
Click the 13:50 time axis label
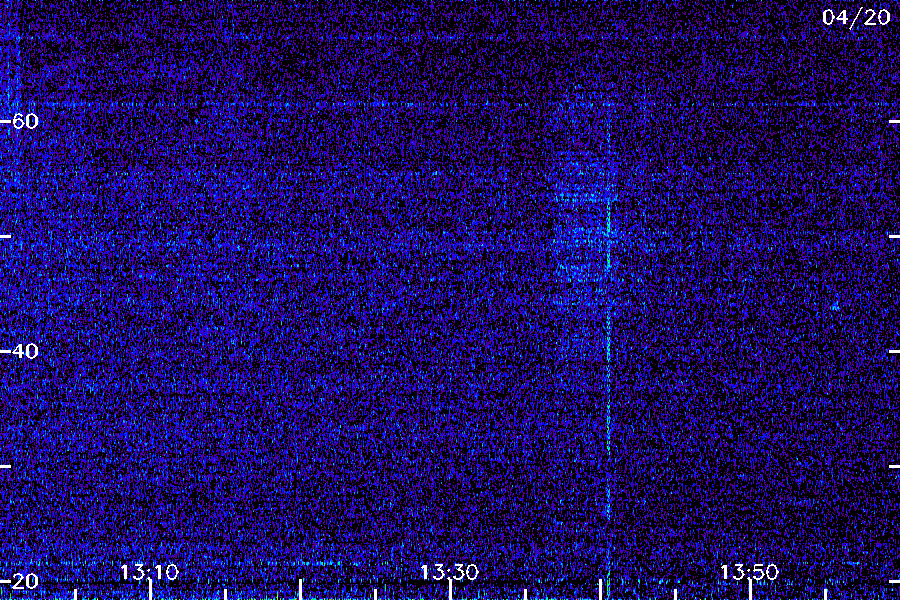pos(749,572)
